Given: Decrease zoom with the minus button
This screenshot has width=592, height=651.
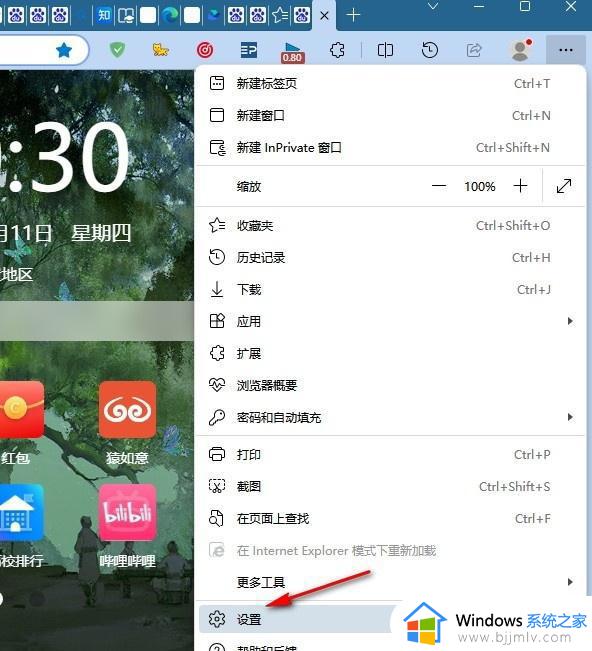Looking at the screenshot, I should (x=438, y=186).
